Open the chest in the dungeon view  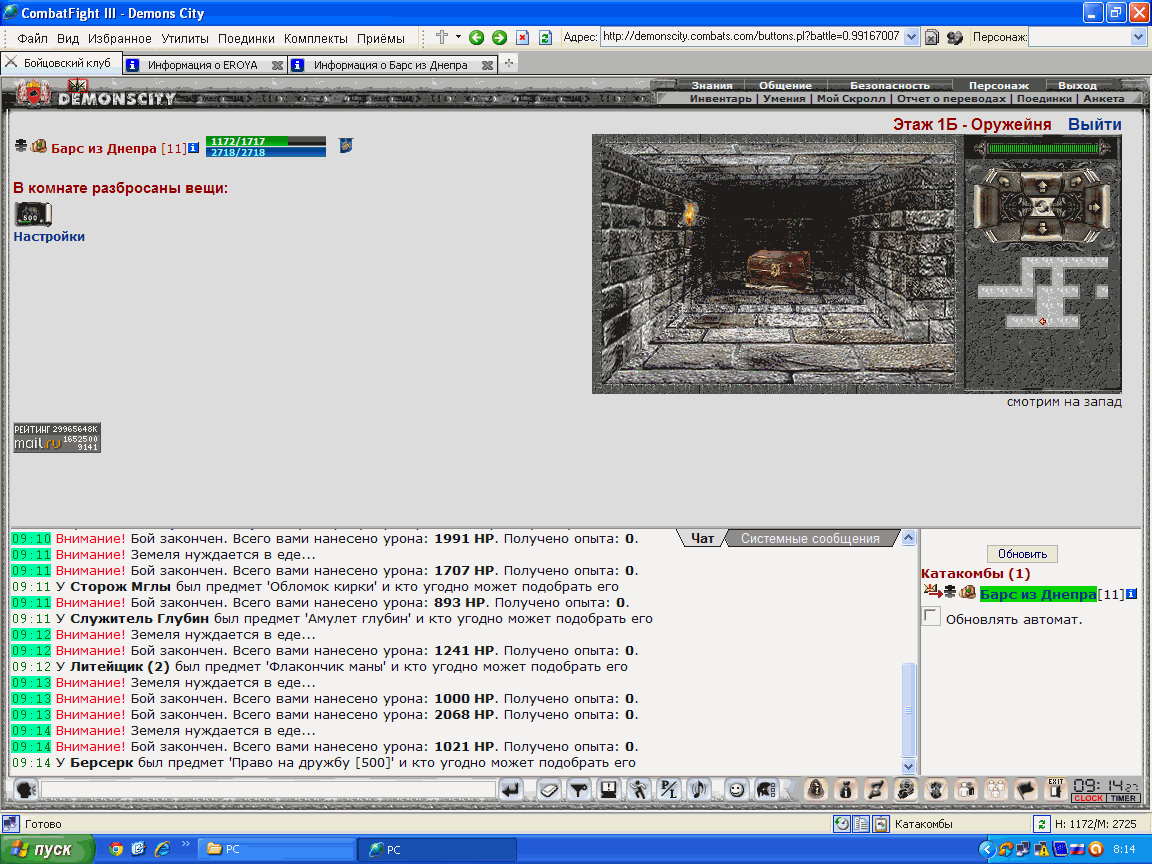click(778, 268)
